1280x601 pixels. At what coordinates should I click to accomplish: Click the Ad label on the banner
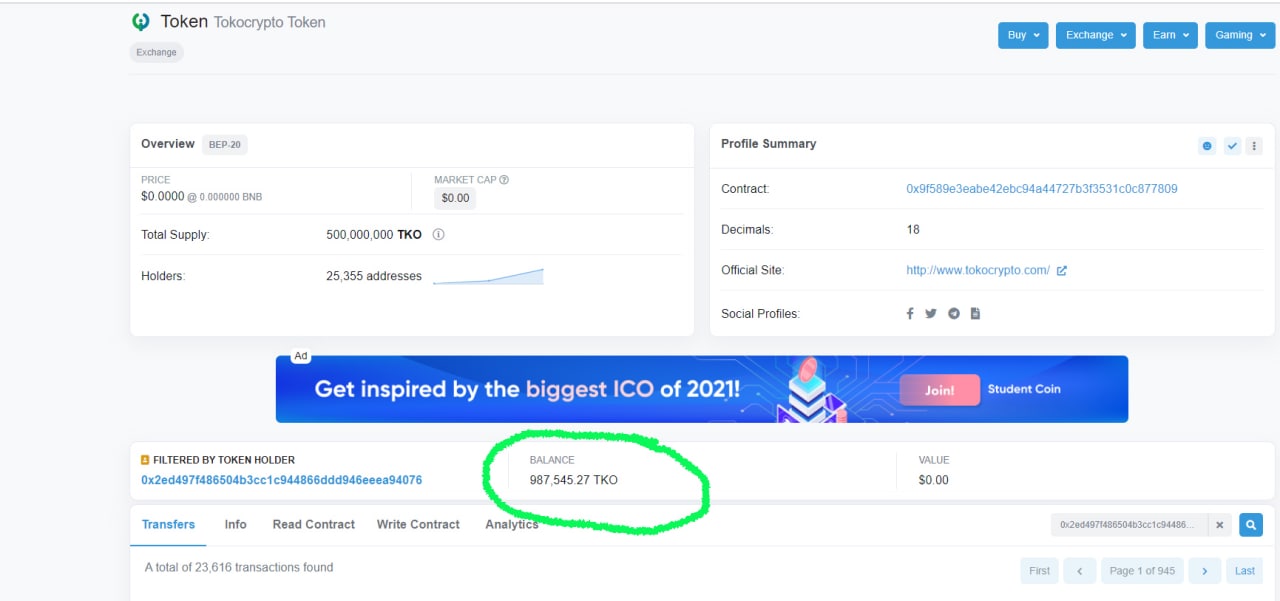point(300,356)
